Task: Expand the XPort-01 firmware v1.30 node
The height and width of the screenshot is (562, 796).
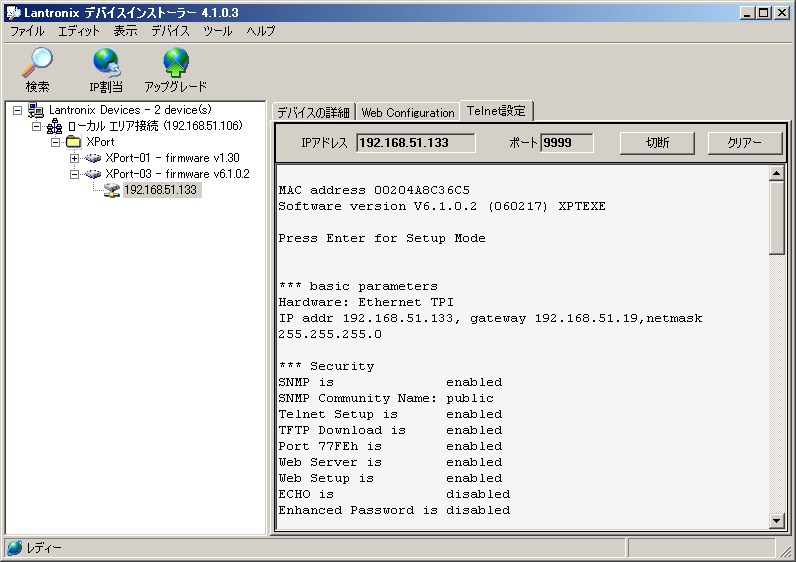Action: click(74, 158)
